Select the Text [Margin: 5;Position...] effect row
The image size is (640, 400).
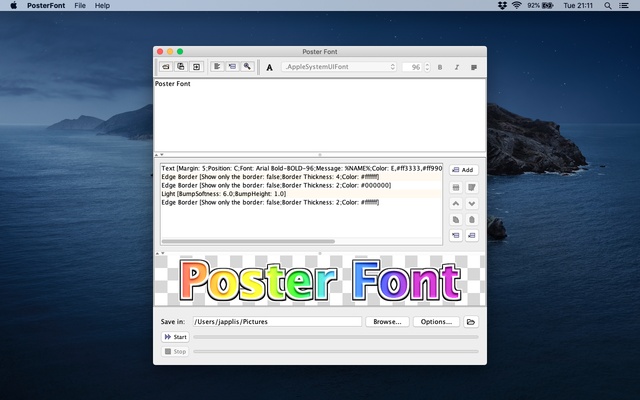[x=302, y=168]
